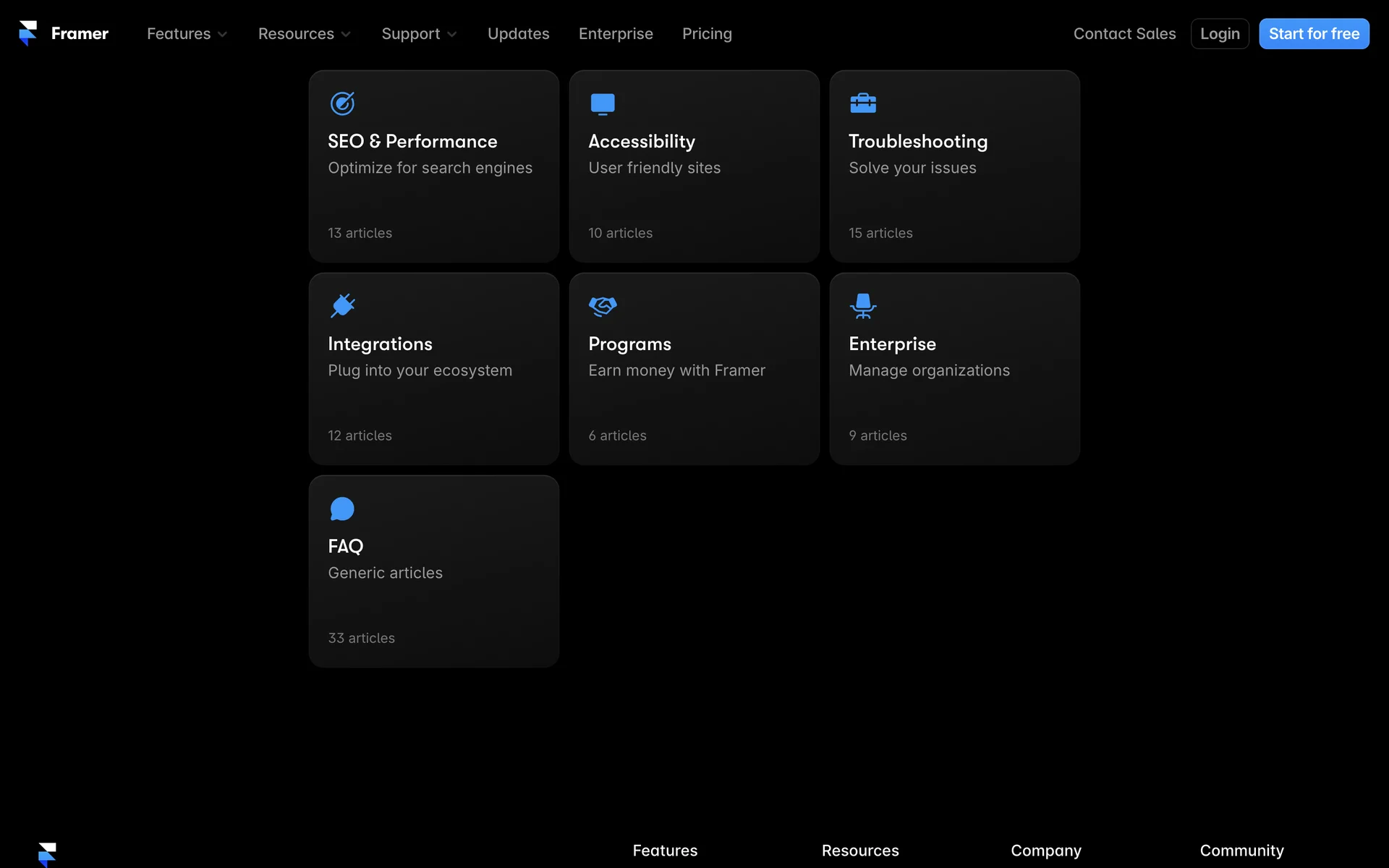
Task: Click the Enterprise office chair icon
Action: 862,306
